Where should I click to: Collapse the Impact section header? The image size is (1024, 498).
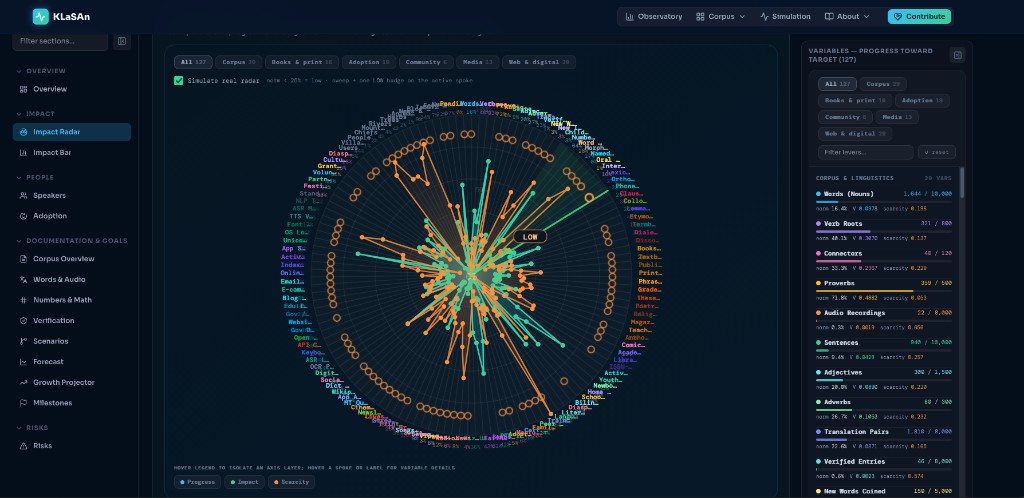click(x=40, y=114)
